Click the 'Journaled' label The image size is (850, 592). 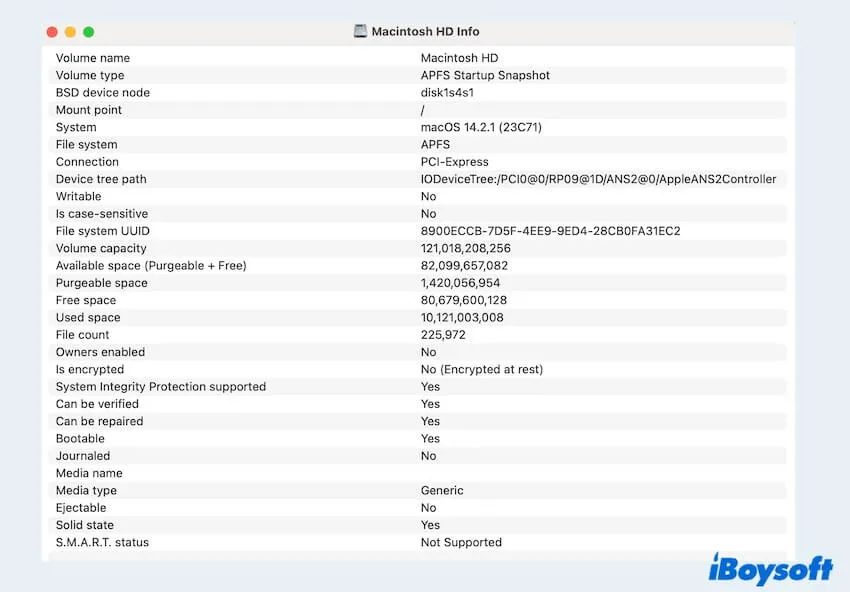(x=83, y=456)
